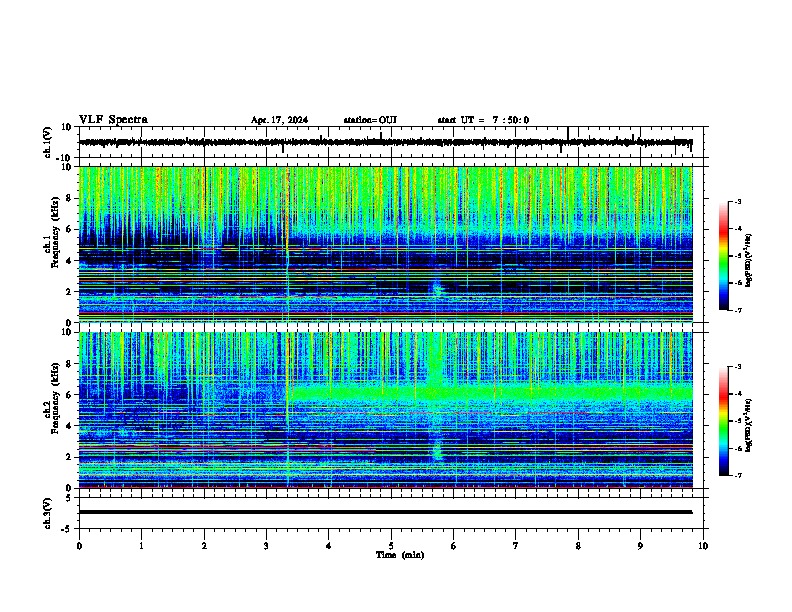
Task: Click the "station=OUI" header label
Action: pos(370,120)
